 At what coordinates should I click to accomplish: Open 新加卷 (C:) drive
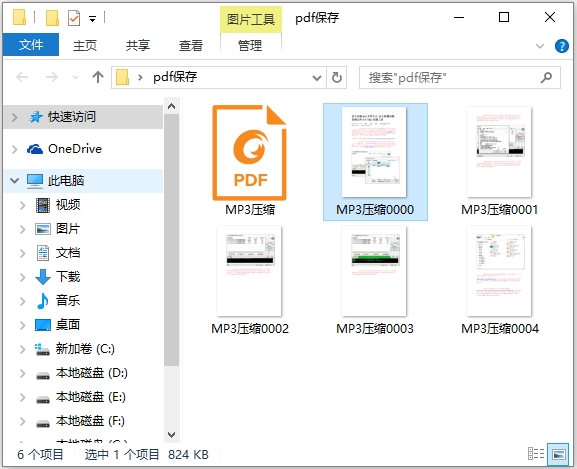(x=85, y=349)
